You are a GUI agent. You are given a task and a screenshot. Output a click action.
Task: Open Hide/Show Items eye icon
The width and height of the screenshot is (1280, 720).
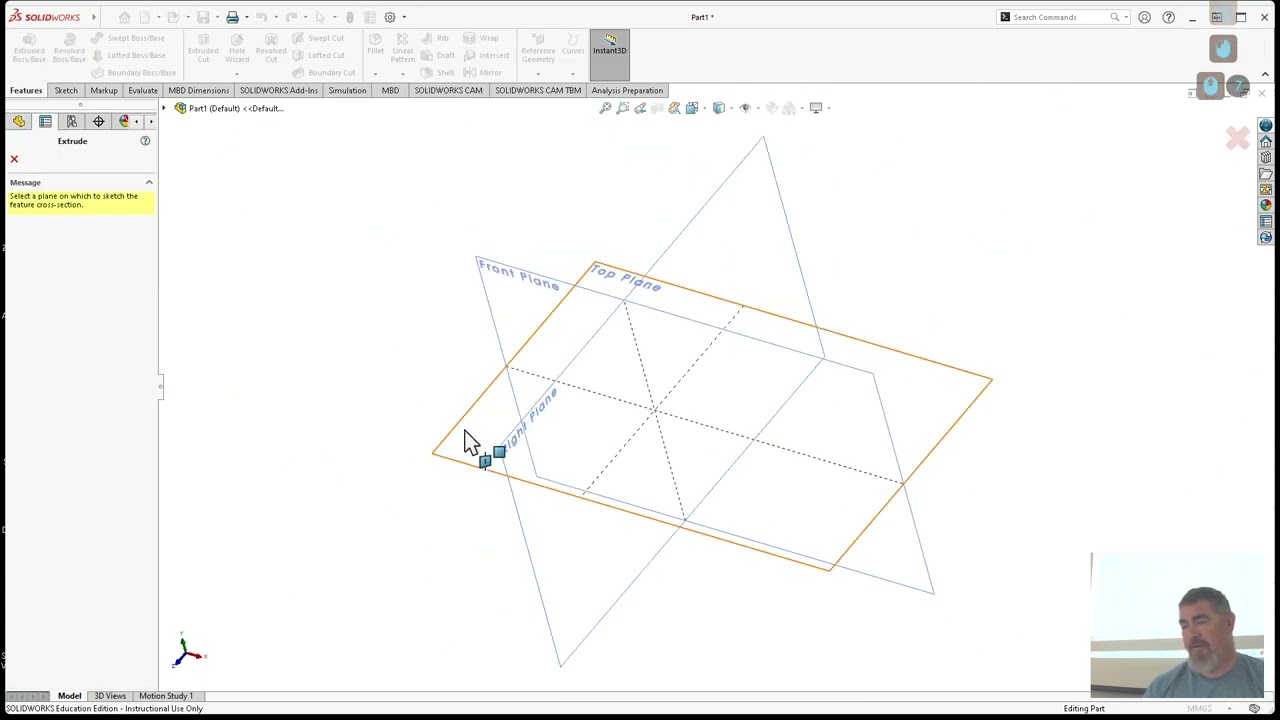pyautogui.click(x=745, y=108)
